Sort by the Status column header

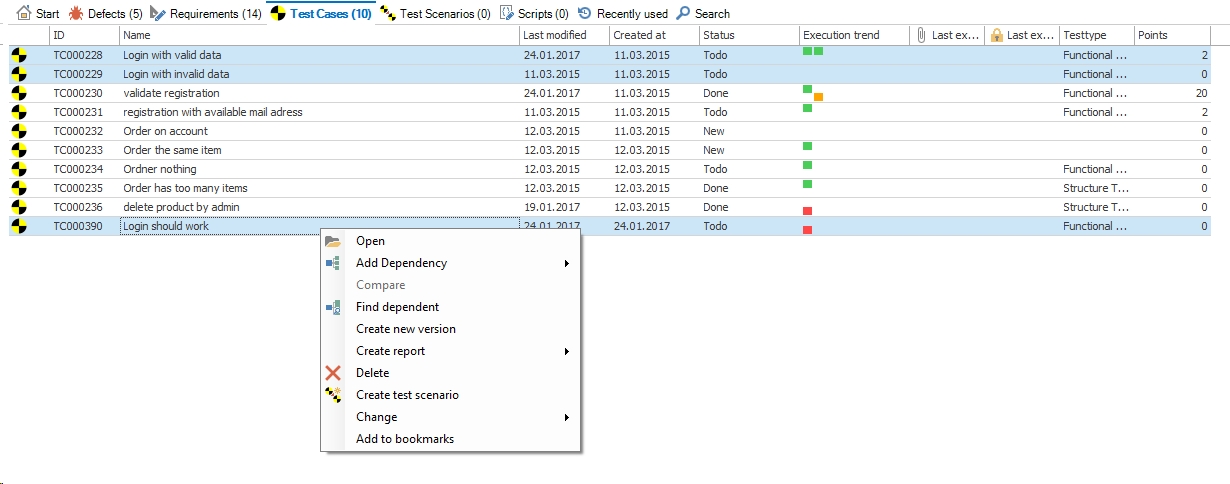tap(718, 35)
